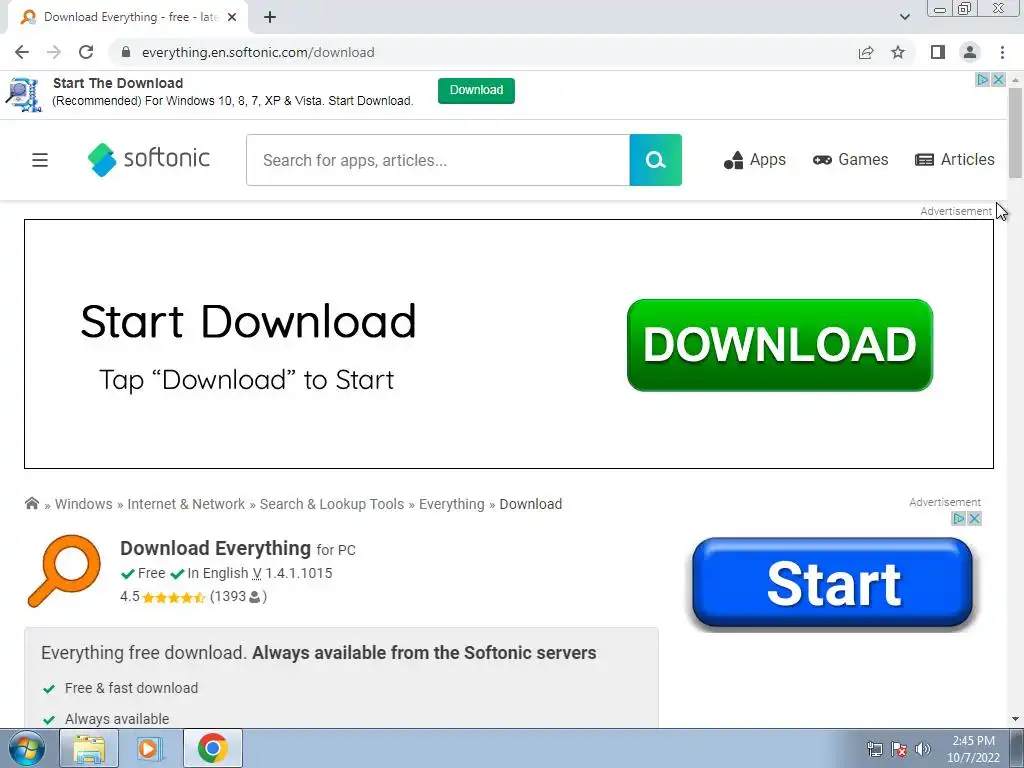This screenshot has height=768, width=1024.
Task: Click the taskbar clock showing 2:45 PM
Action: coord(973,748)
